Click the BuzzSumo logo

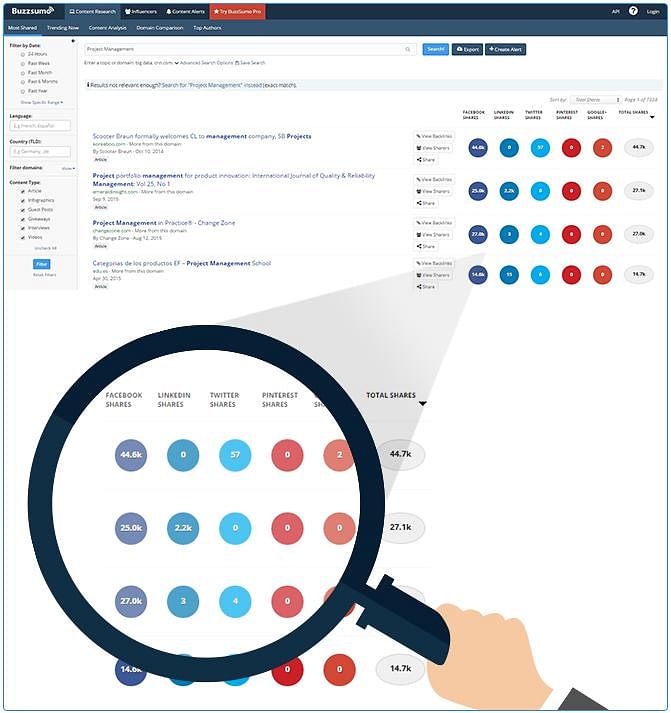pyautogui.click(x=31, y=11)
